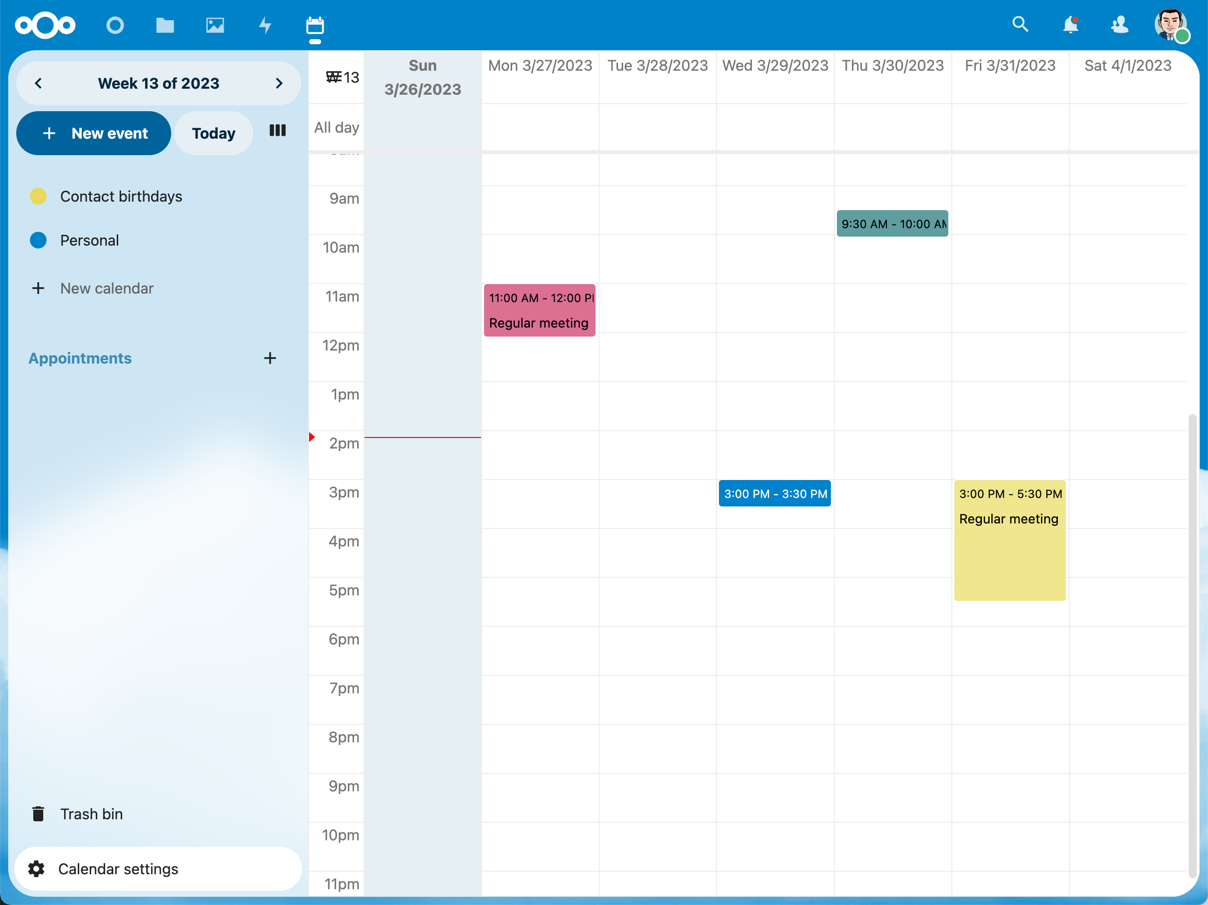
Task: Jump to Today
Action: tap(213, 133)
